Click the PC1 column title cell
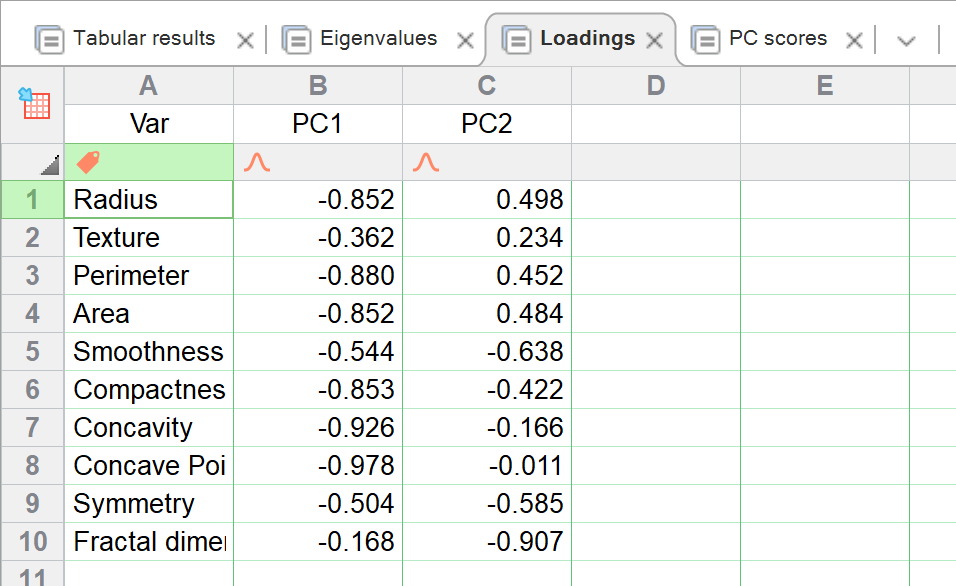Viewport: 956px width, 586px height. click(x=318, y=124)
